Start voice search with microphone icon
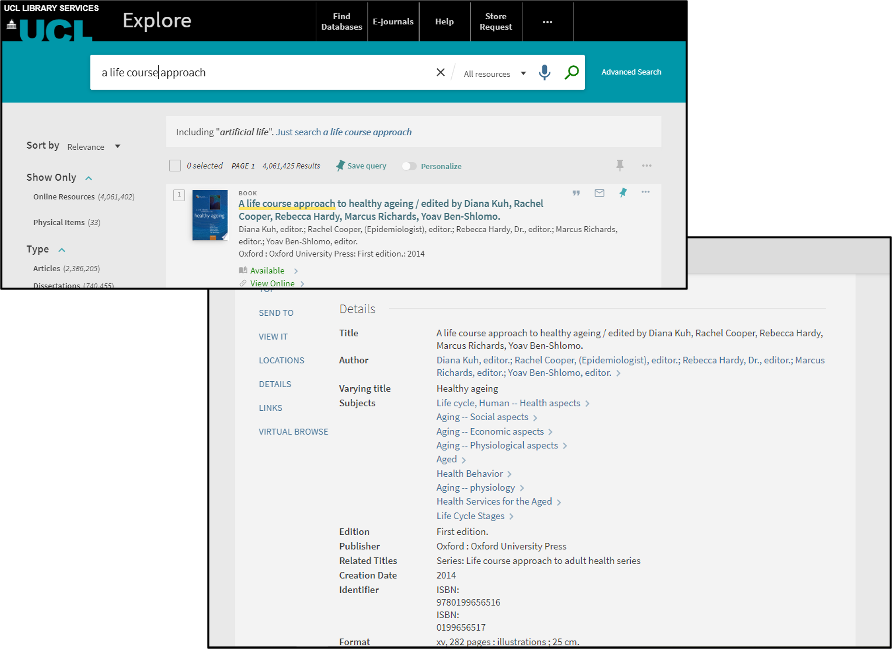The image size is (892, 650). [544, 72]
